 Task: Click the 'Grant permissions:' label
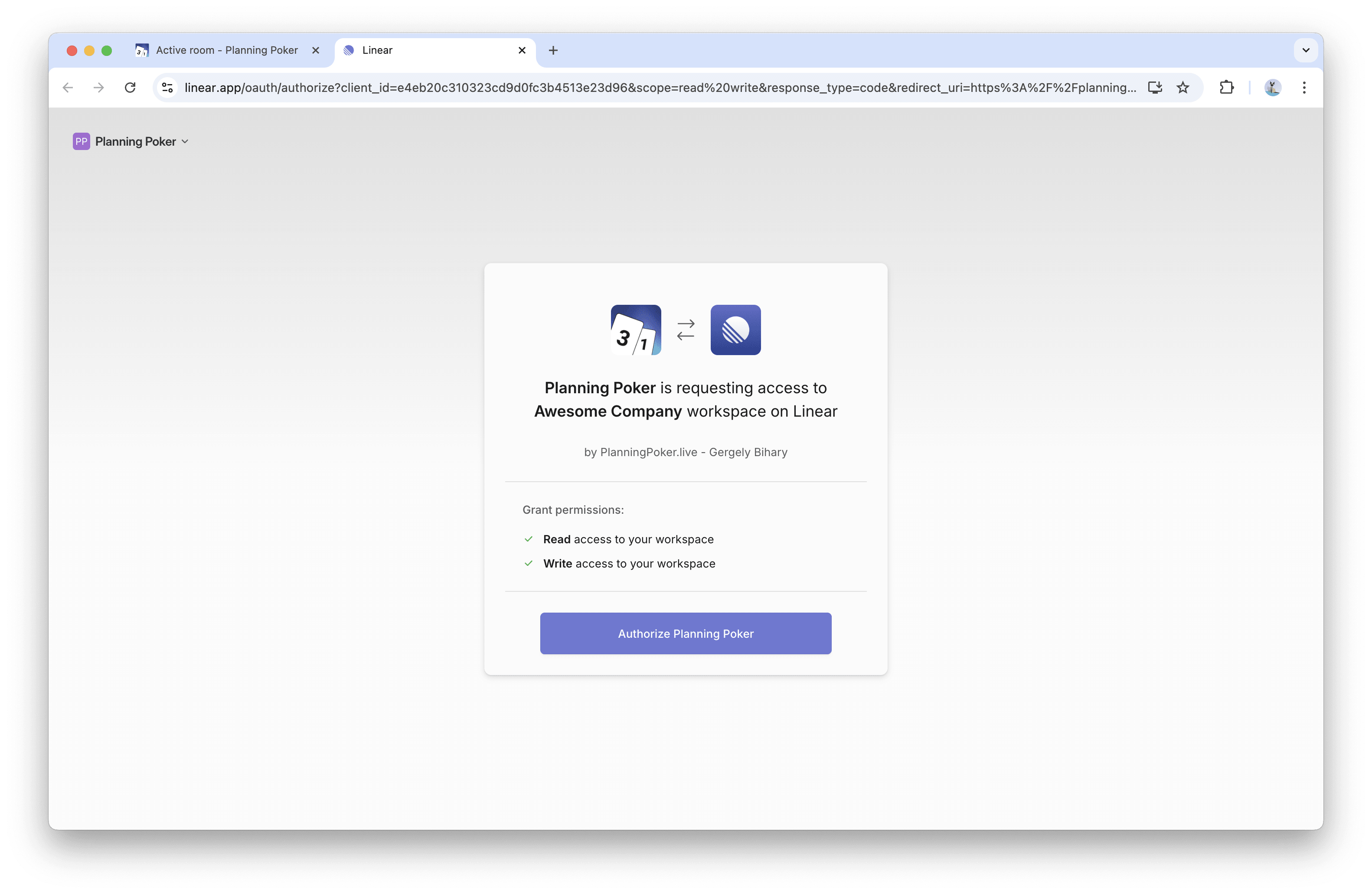pyautogui.click(x=573, y=509)
